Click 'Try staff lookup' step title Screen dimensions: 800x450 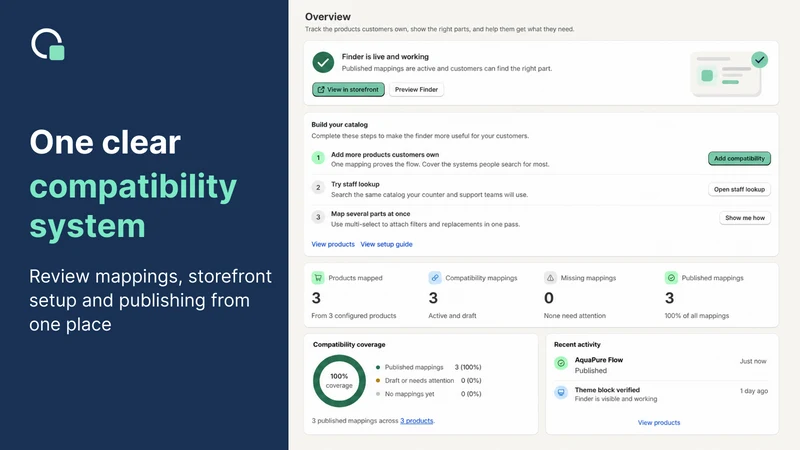[x=355, y=184]
